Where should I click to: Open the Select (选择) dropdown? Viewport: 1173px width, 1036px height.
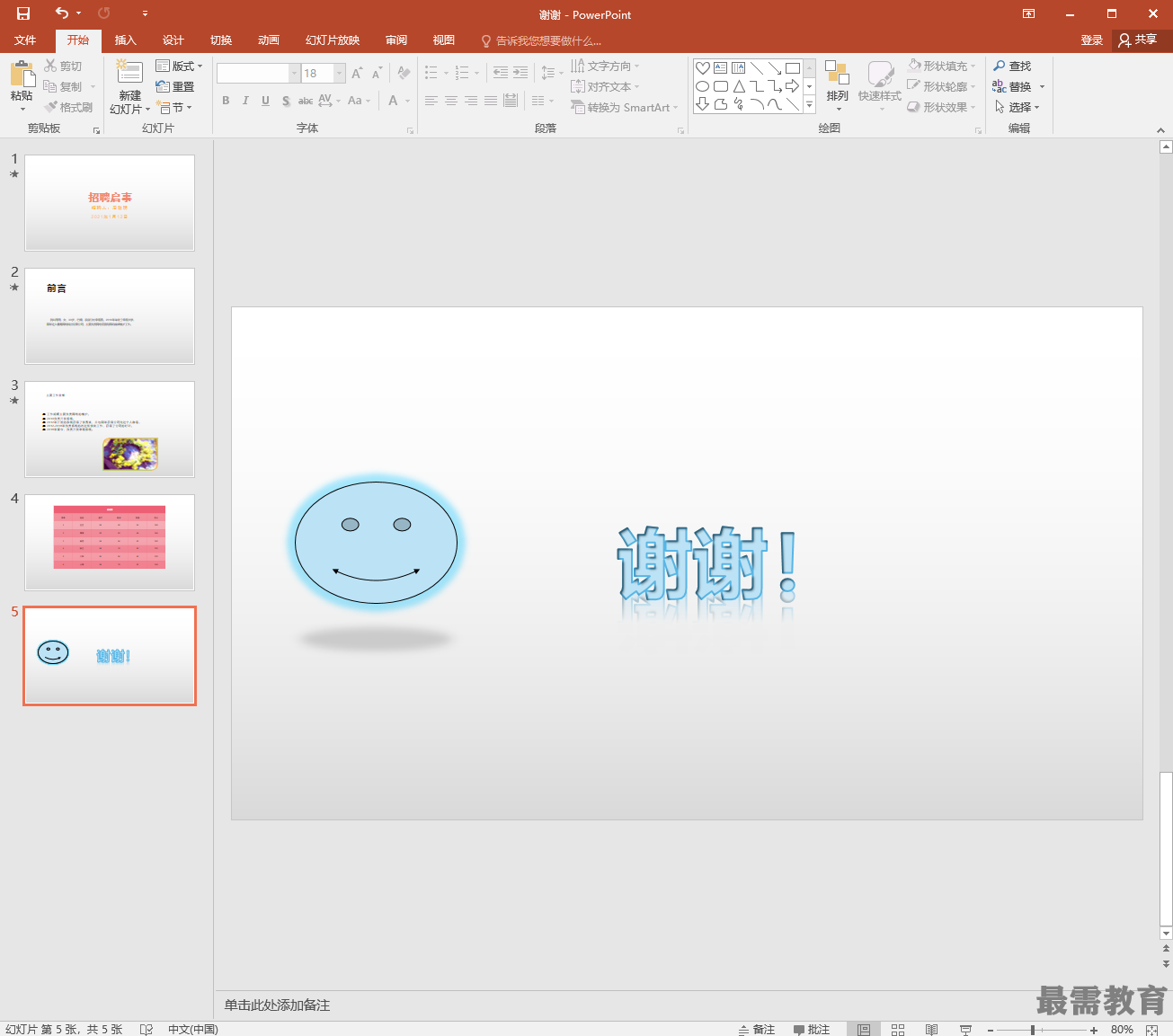click(x=1017, y=107)
